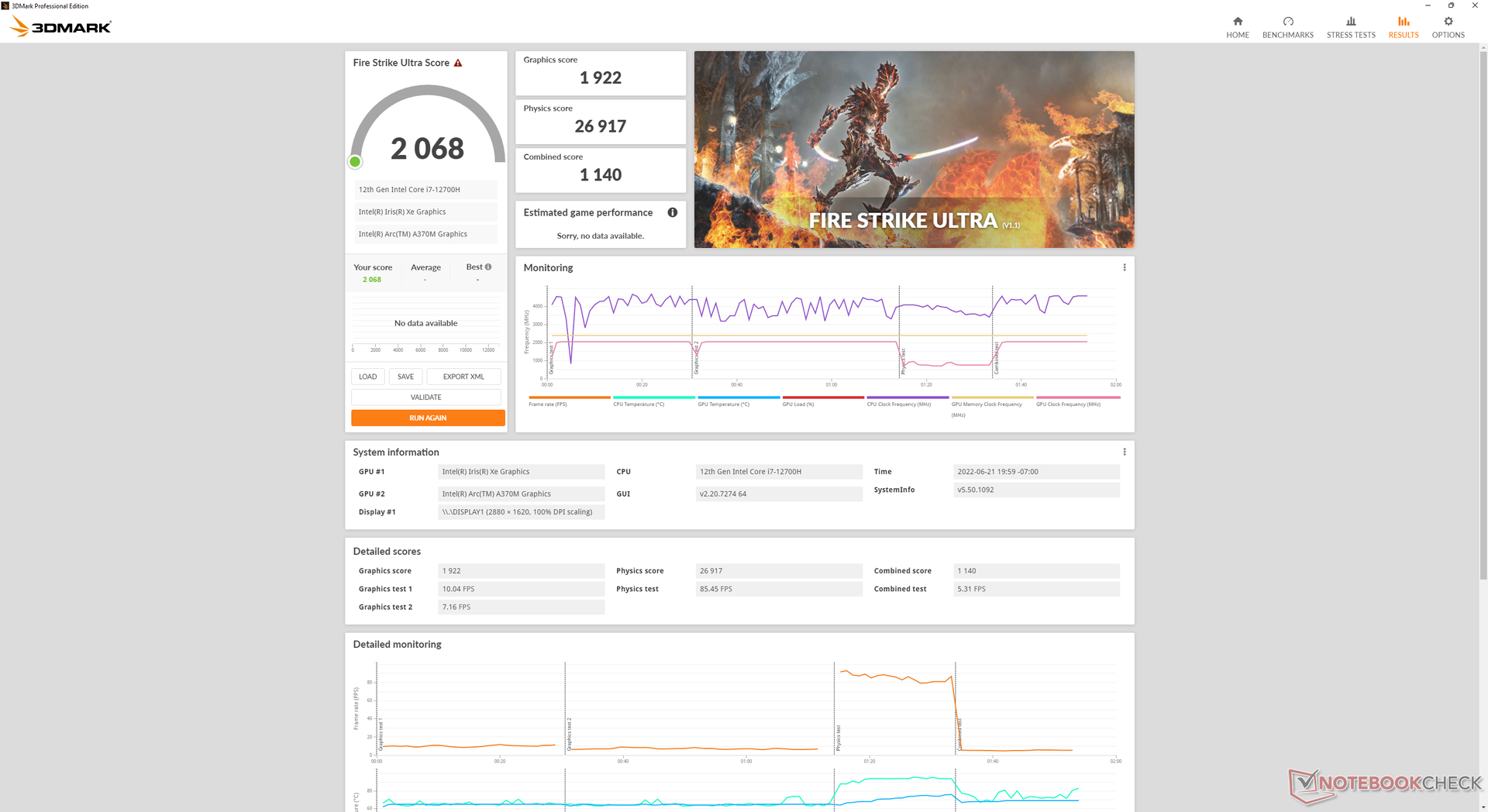Toggle the GPU Temperature (°C) legend series
Screen dimensions: 1488x812
738,401
